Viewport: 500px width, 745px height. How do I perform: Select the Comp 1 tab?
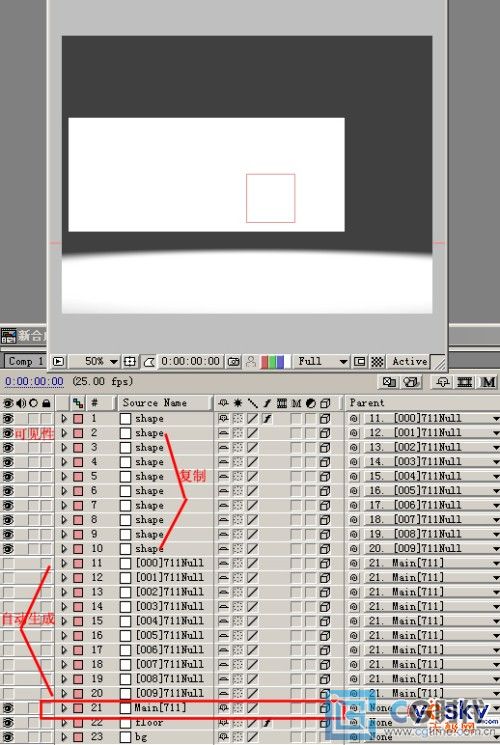[26, 362]
